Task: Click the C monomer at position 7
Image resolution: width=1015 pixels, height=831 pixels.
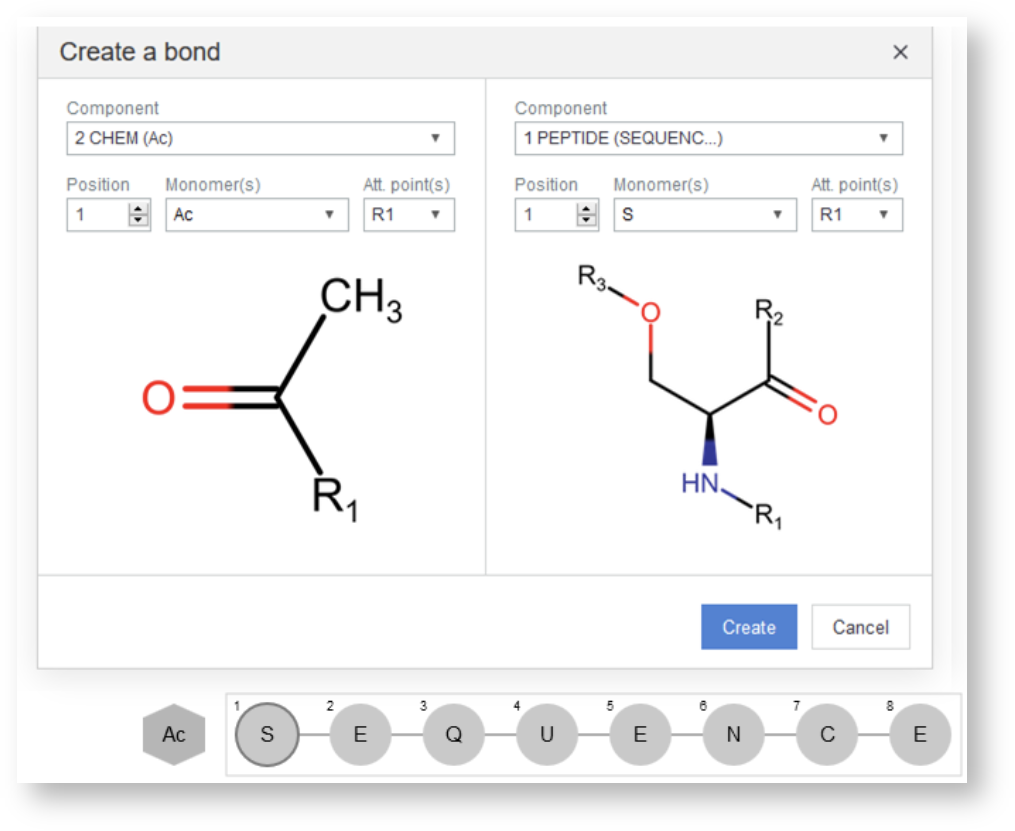Action: click(827, 735)
